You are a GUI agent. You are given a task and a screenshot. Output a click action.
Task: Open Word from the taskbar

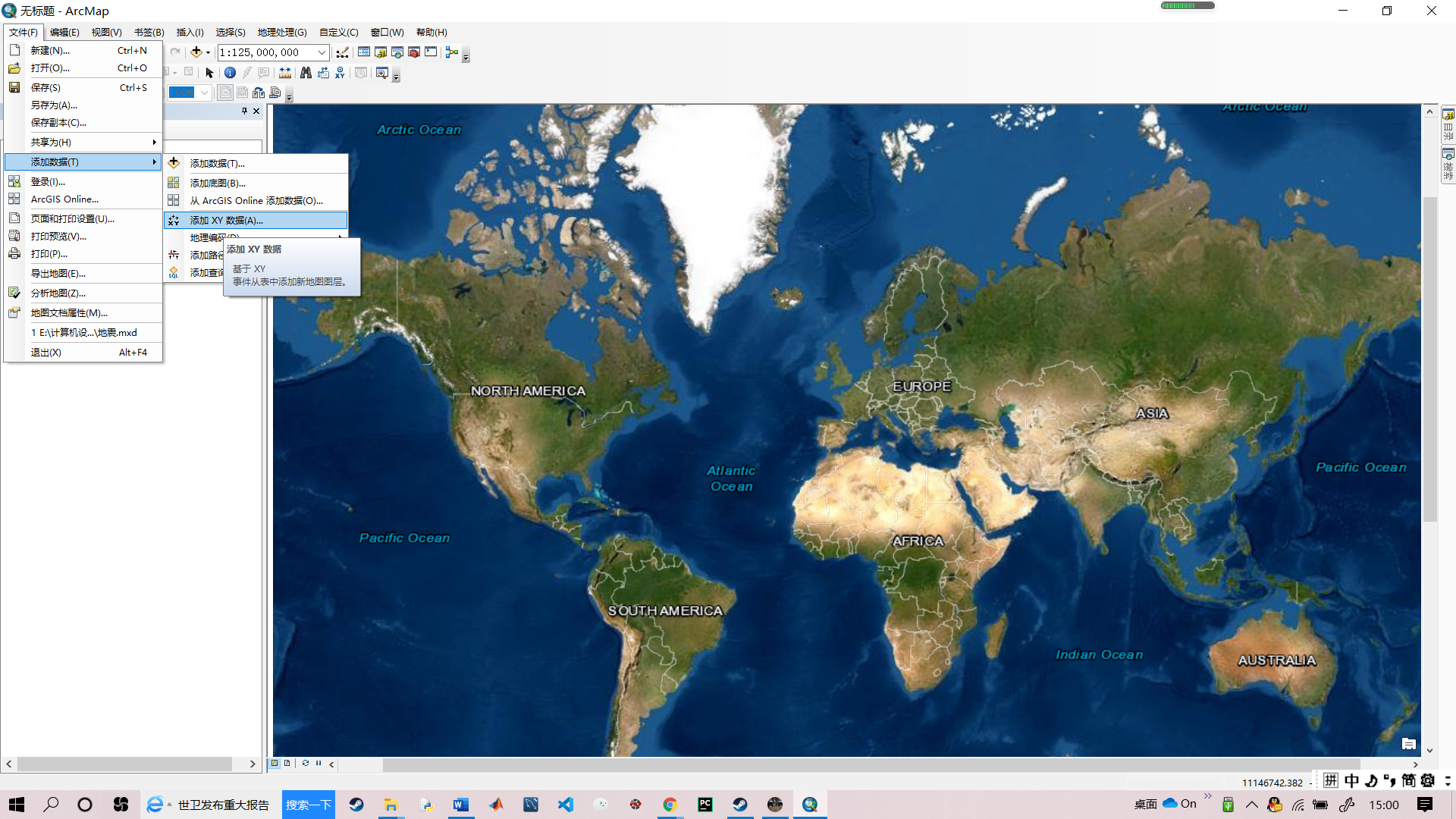pos(461,805)
